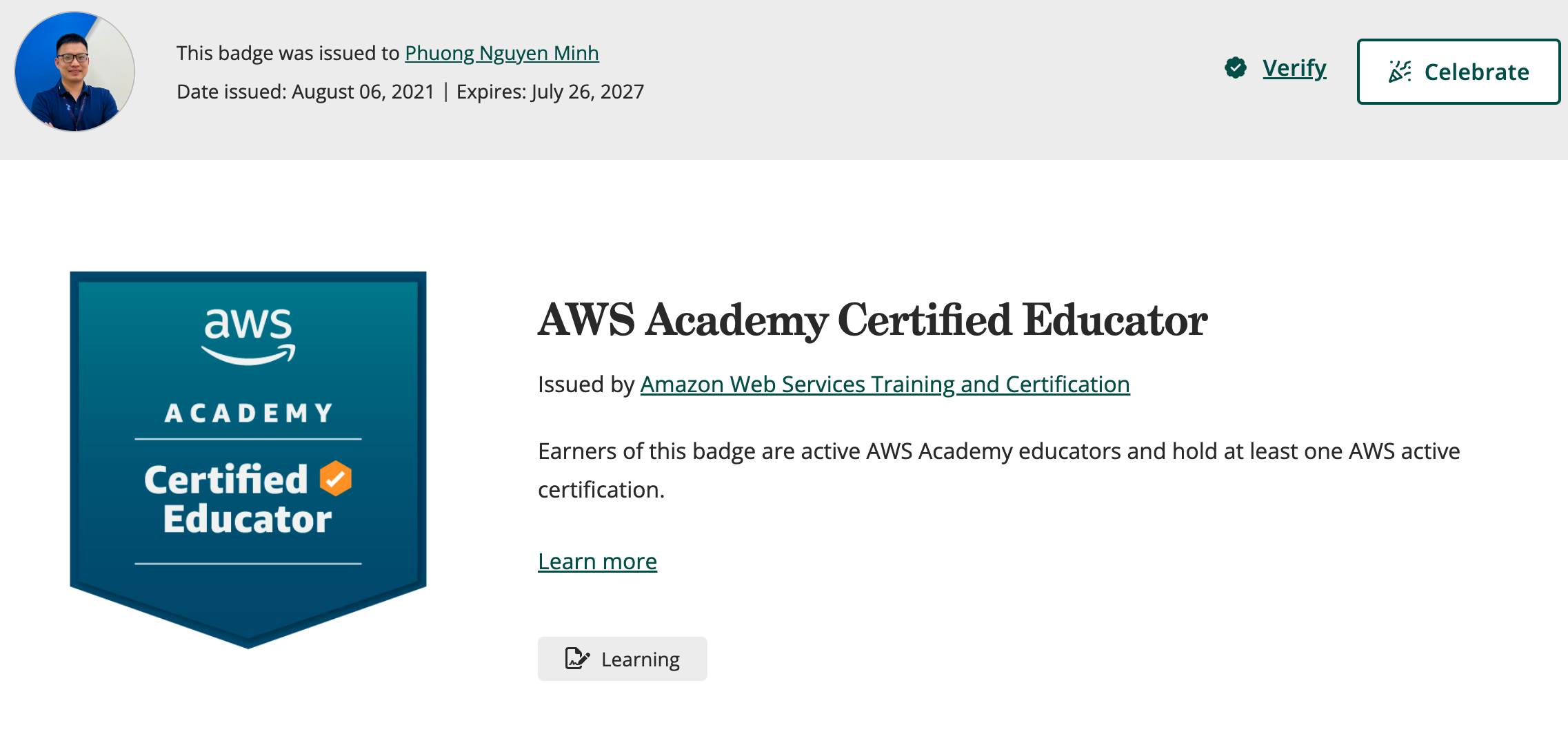Click the orange hexagon checkmark on badge
The image size is (1568, 736).
[x=336, y=478]
